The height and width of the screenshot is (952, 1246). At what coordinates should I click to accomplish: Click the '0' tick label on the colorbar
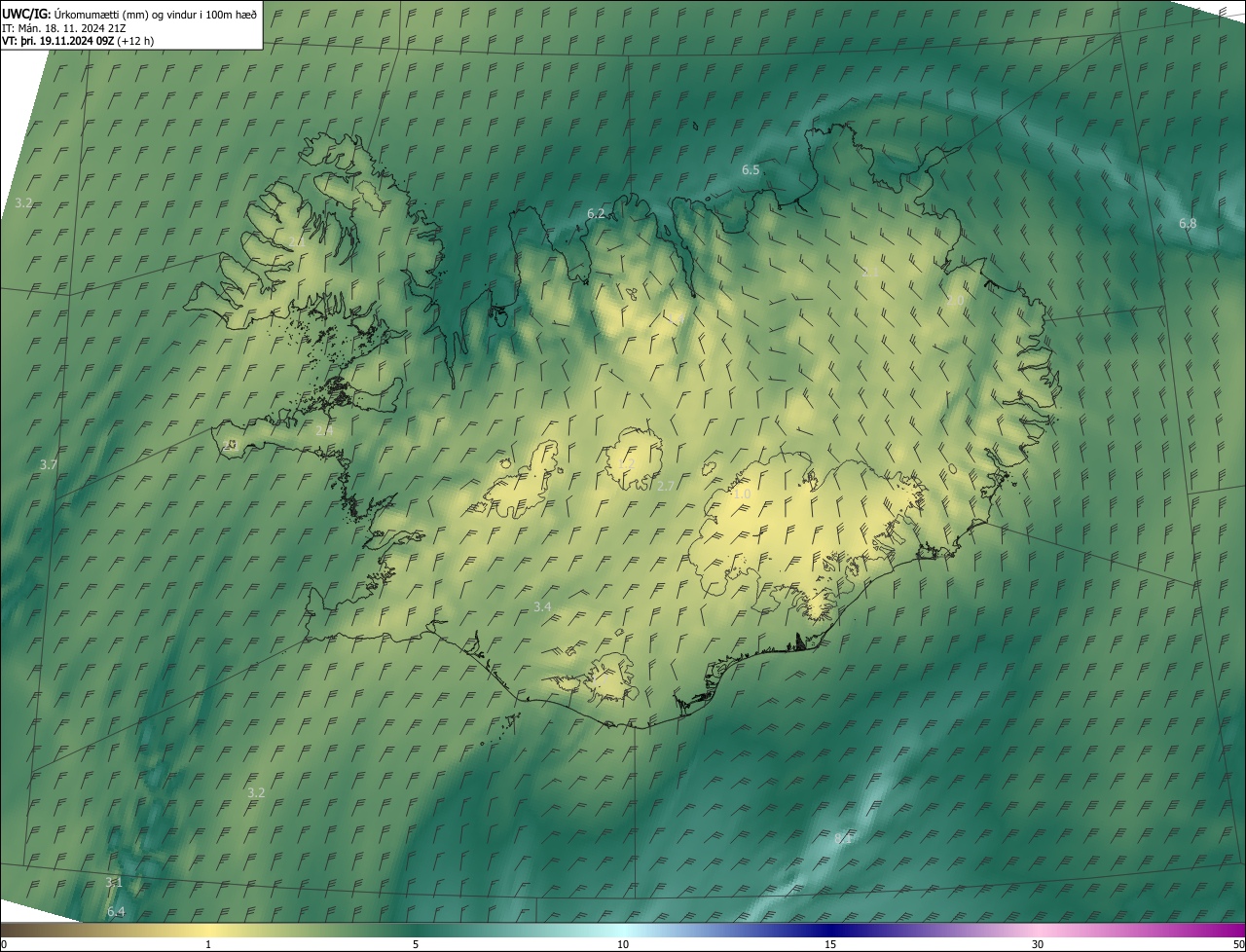click(3, 944)
